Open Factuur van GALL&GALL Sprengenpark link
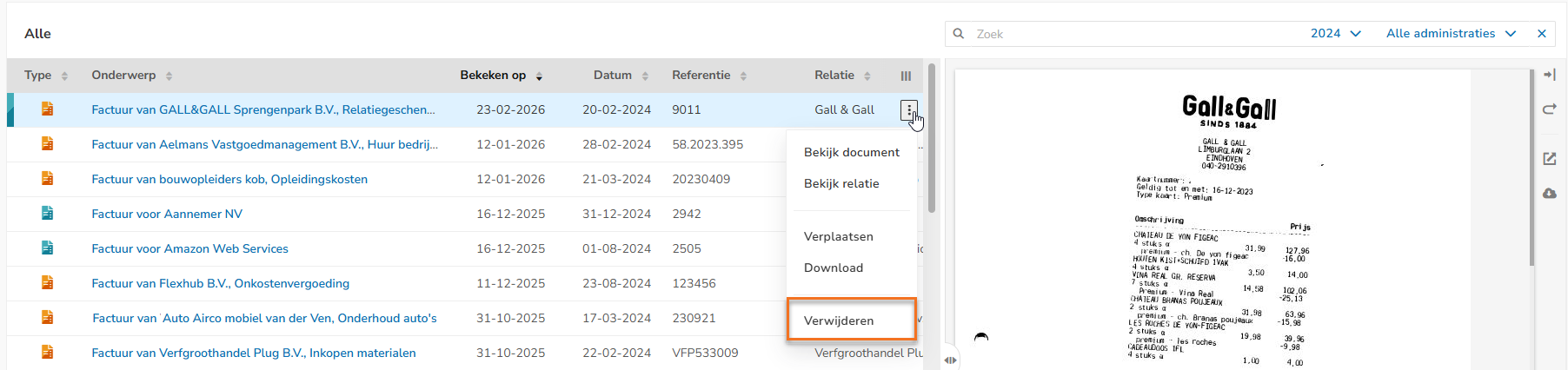The height and width of the screenshot is (370, 1568). 263,109
